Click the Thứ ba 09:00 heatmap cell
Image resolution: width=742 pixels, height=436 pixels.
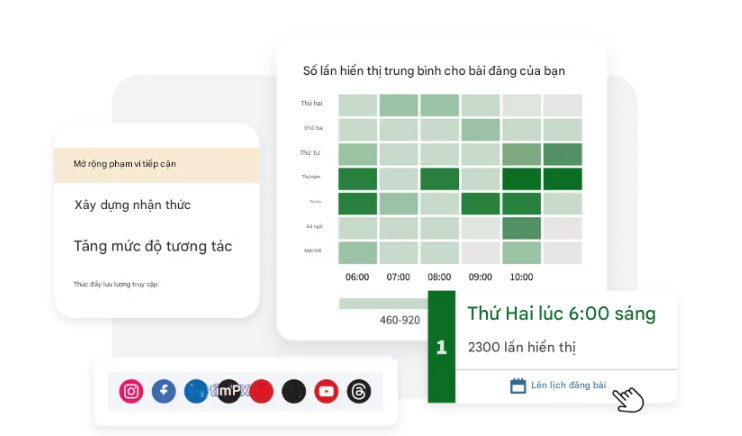pos(480,130)
